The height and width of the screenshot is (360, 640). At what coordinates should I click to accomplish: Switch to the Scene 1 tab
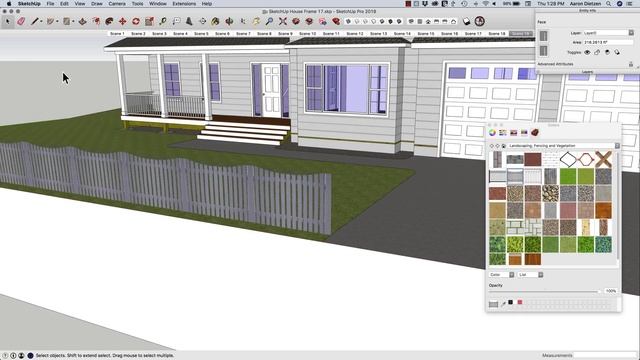[x=117, y=33]
